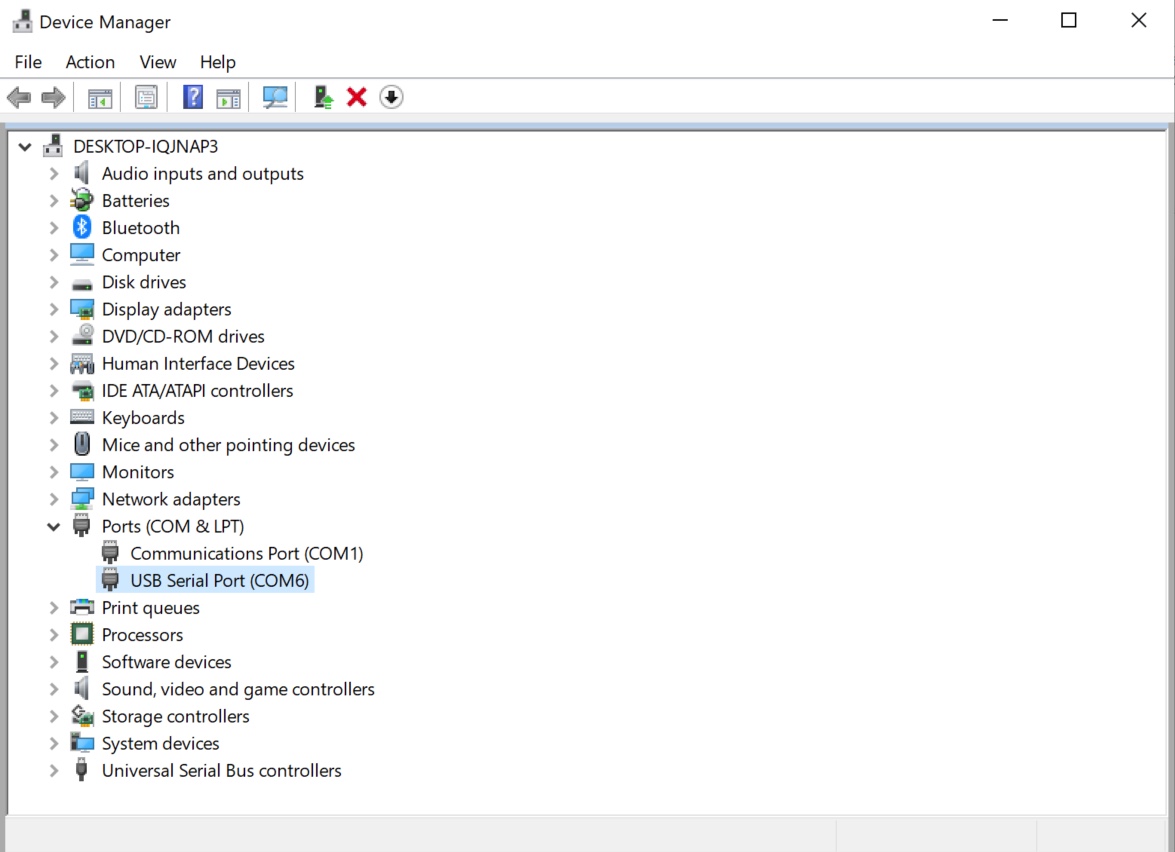Open device Properties from the toolbar
This screenshot has width=1175, height=852.
pyautogui.click(x=146, y=96)
